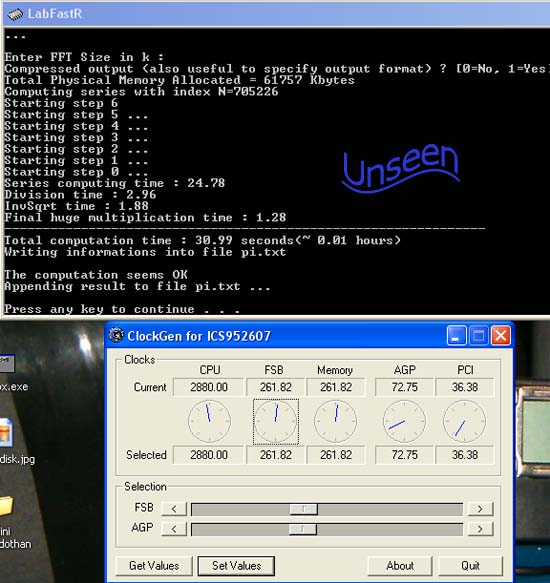Viewport: 550px width, 583px height.
Task: Click 'Final huge multiplication time : 1.28' line
Action: pyautogui.click(x=145, y=218)
